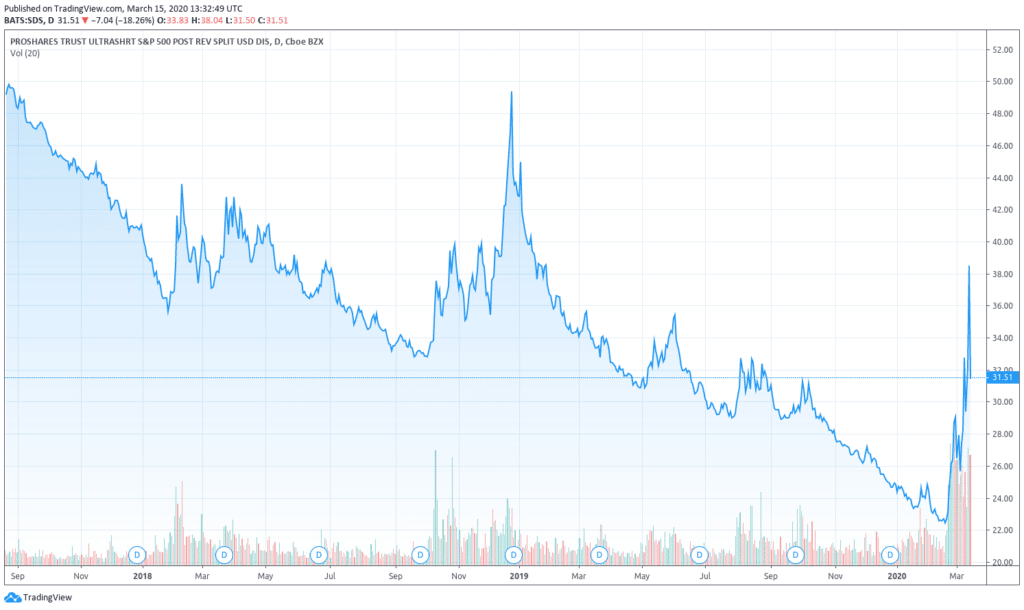Open dividend marker between Sep and Nov 2018
This screenshot has height=610, width=1024.
[x=420, y=555]
